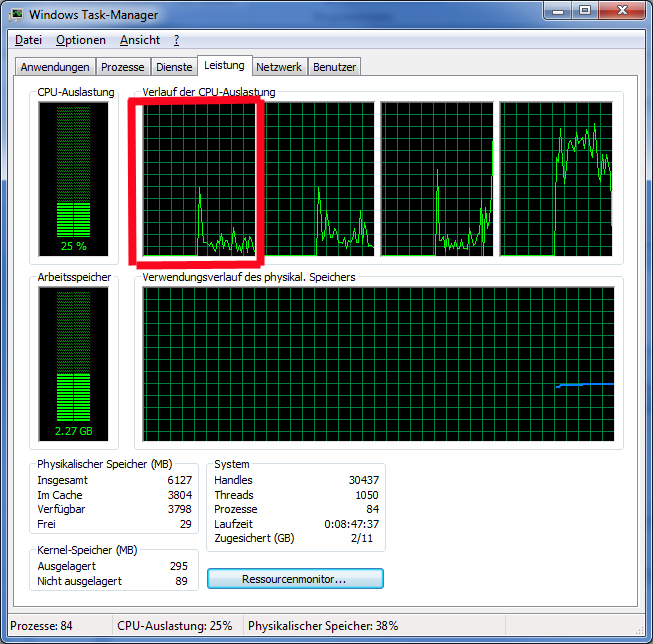653x644 pixels.
Task: Click the first CPU history graph
Action: click(x=199, y=179)
